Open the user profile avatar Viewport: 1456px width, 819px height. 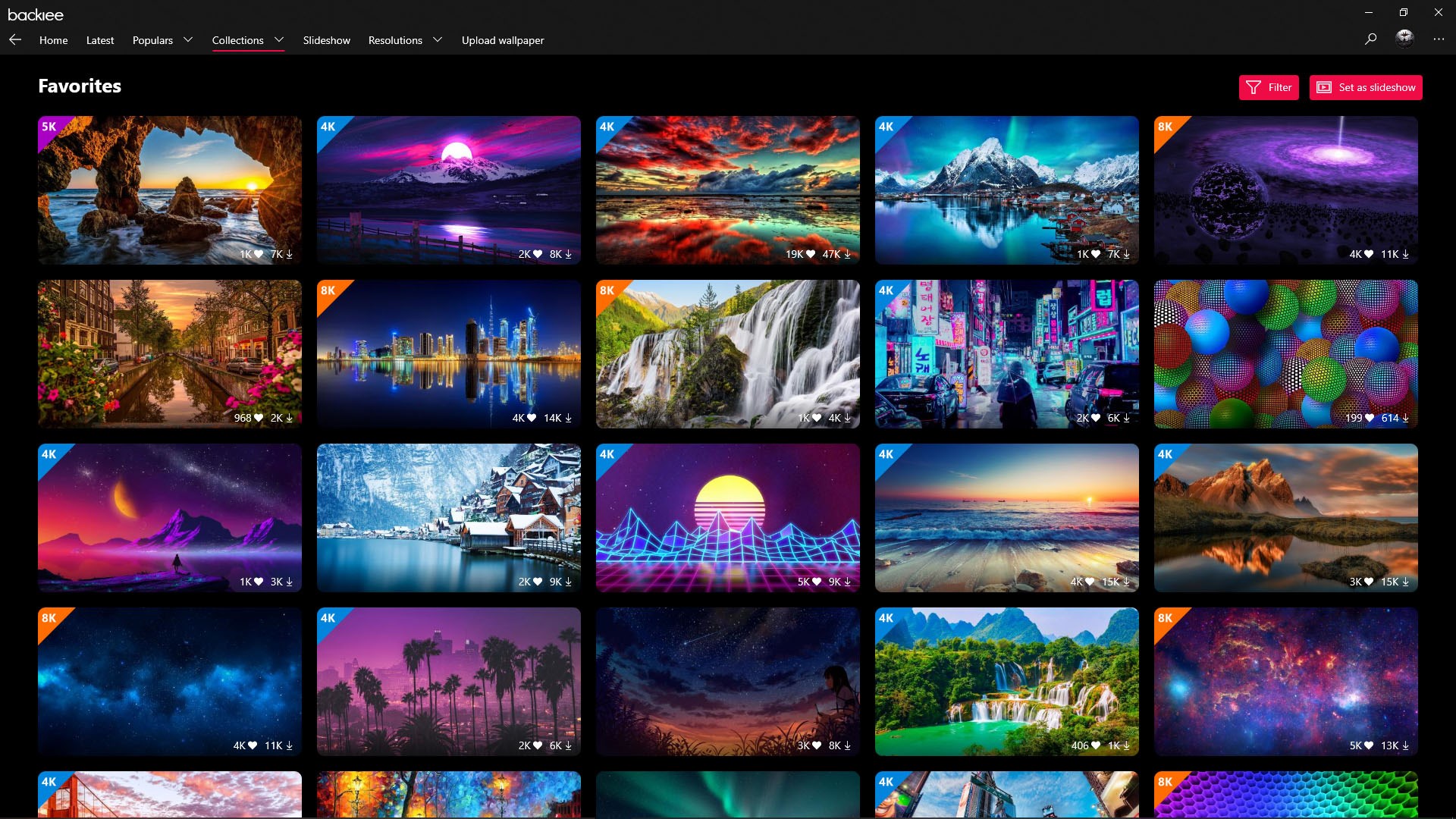(x=1404, y=39)
